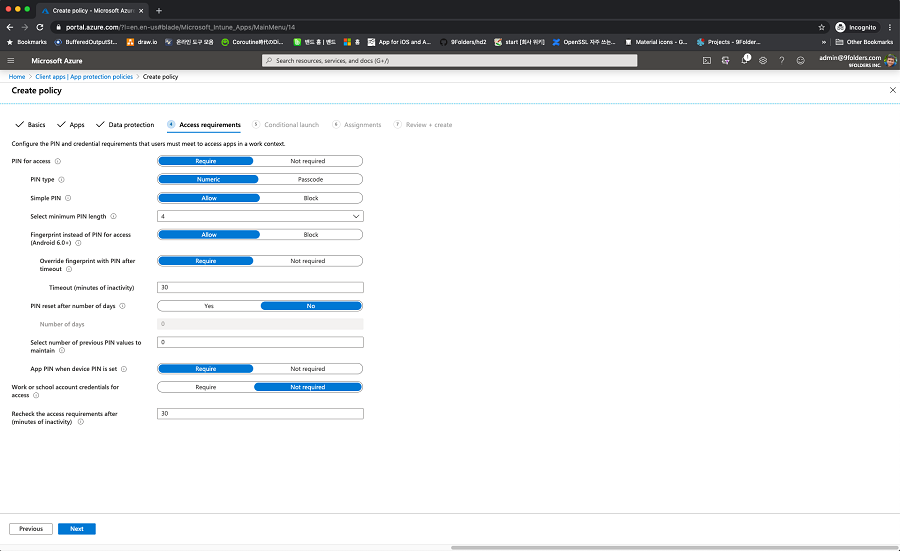Show info tooltip for Simple PIN
The height and width of the screenshot is (551, 900).
[68, 198]
